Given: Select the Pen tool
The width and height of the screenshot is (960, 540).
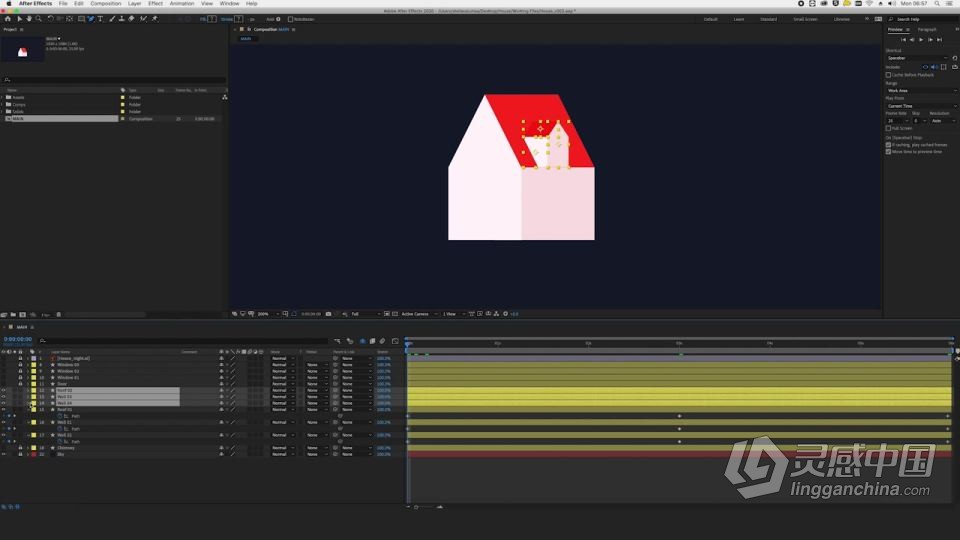Looking at the screenshot, I should (91, 19).
